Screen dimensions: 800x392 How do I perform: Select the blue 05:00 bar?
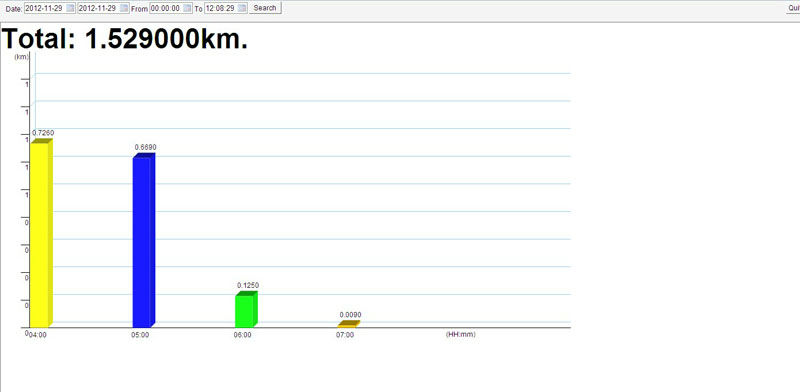pos(143,240)
